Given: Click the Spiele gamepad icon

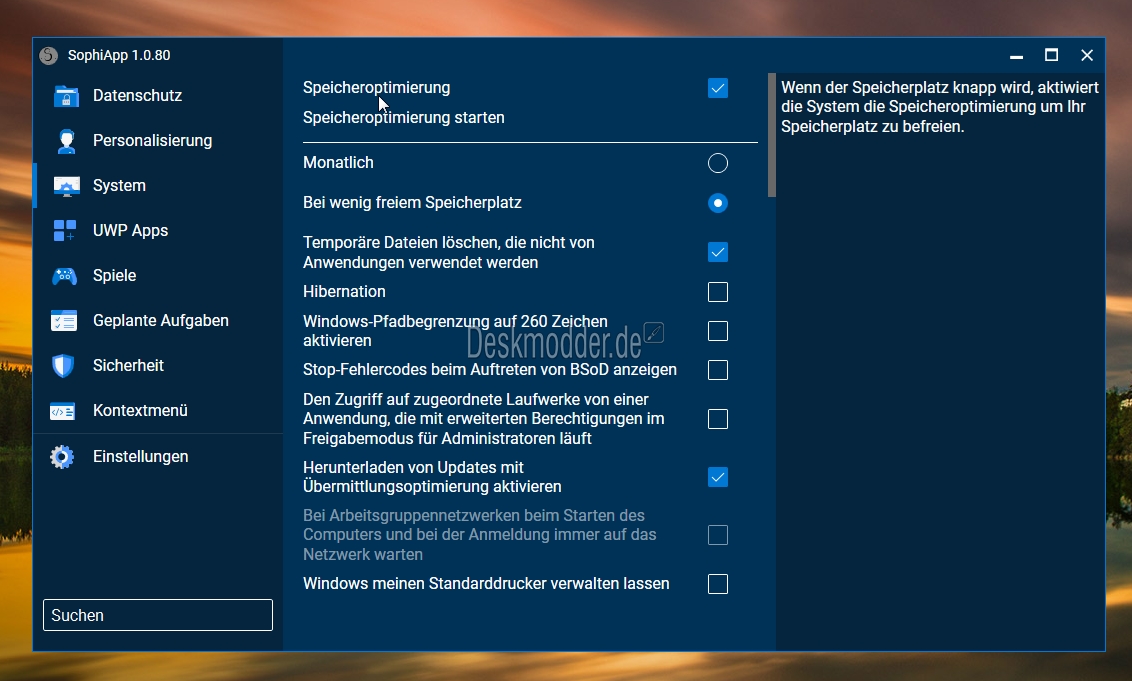Looking at the screenshot, I should click(65, 276).
